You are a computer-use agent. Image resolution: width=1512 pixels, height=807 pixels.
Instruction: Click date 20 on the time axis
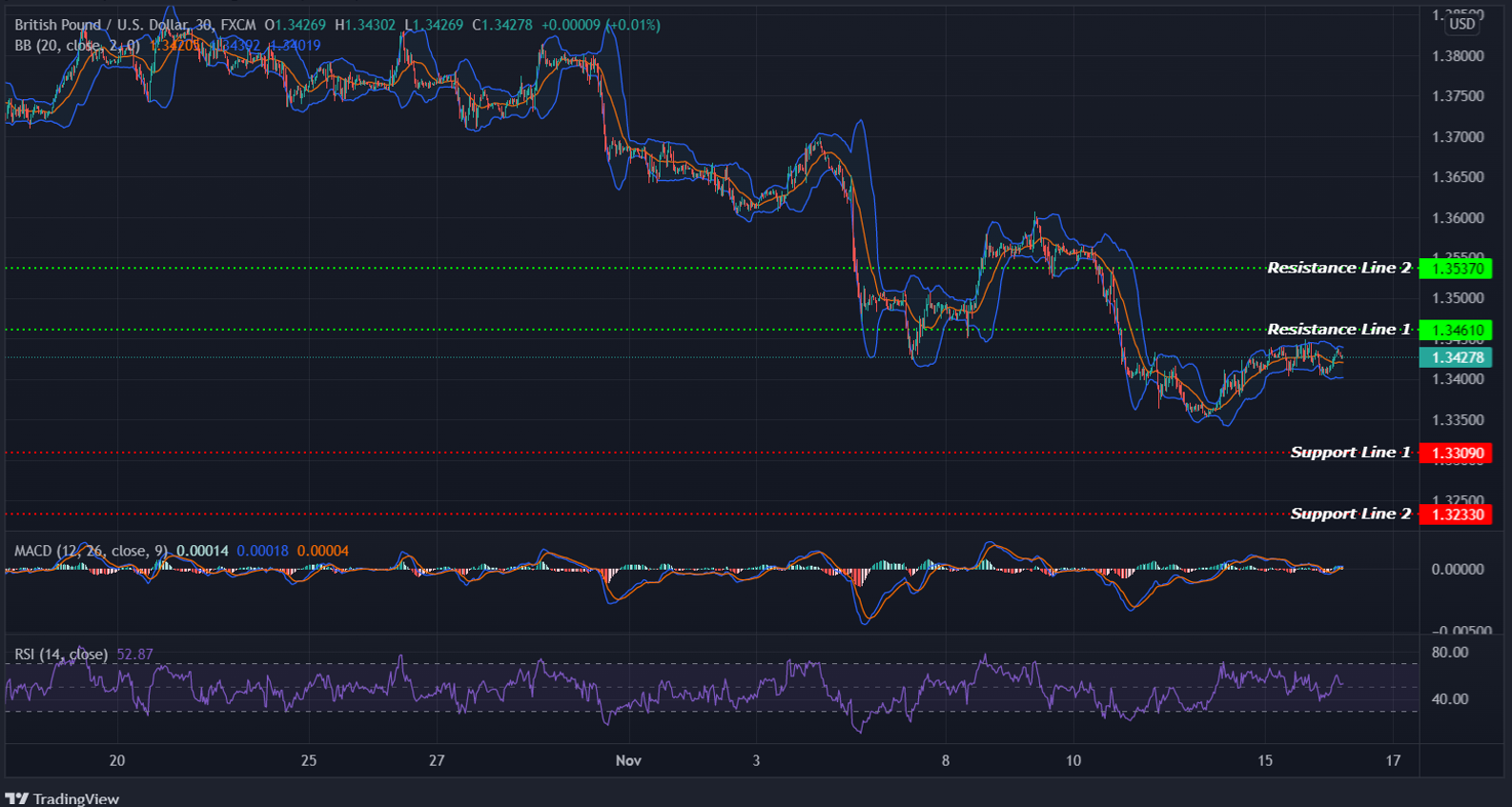117,760
